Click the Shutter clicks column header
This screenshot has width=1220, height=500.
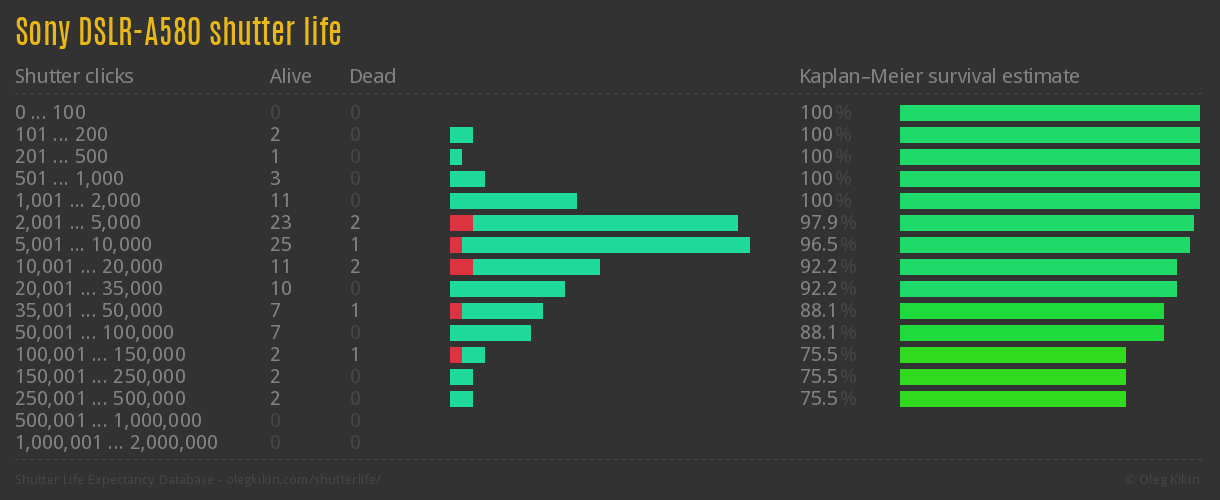click(74, 76)
